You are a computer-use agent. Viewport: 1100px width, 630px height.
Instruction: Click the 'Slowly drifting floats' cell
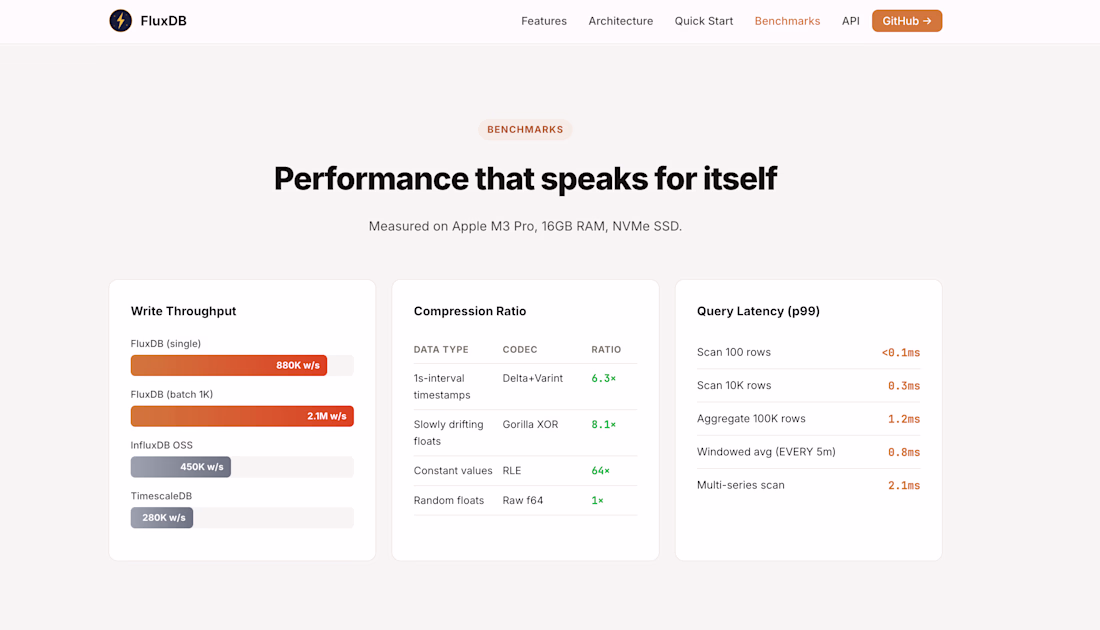pos(448,433)
